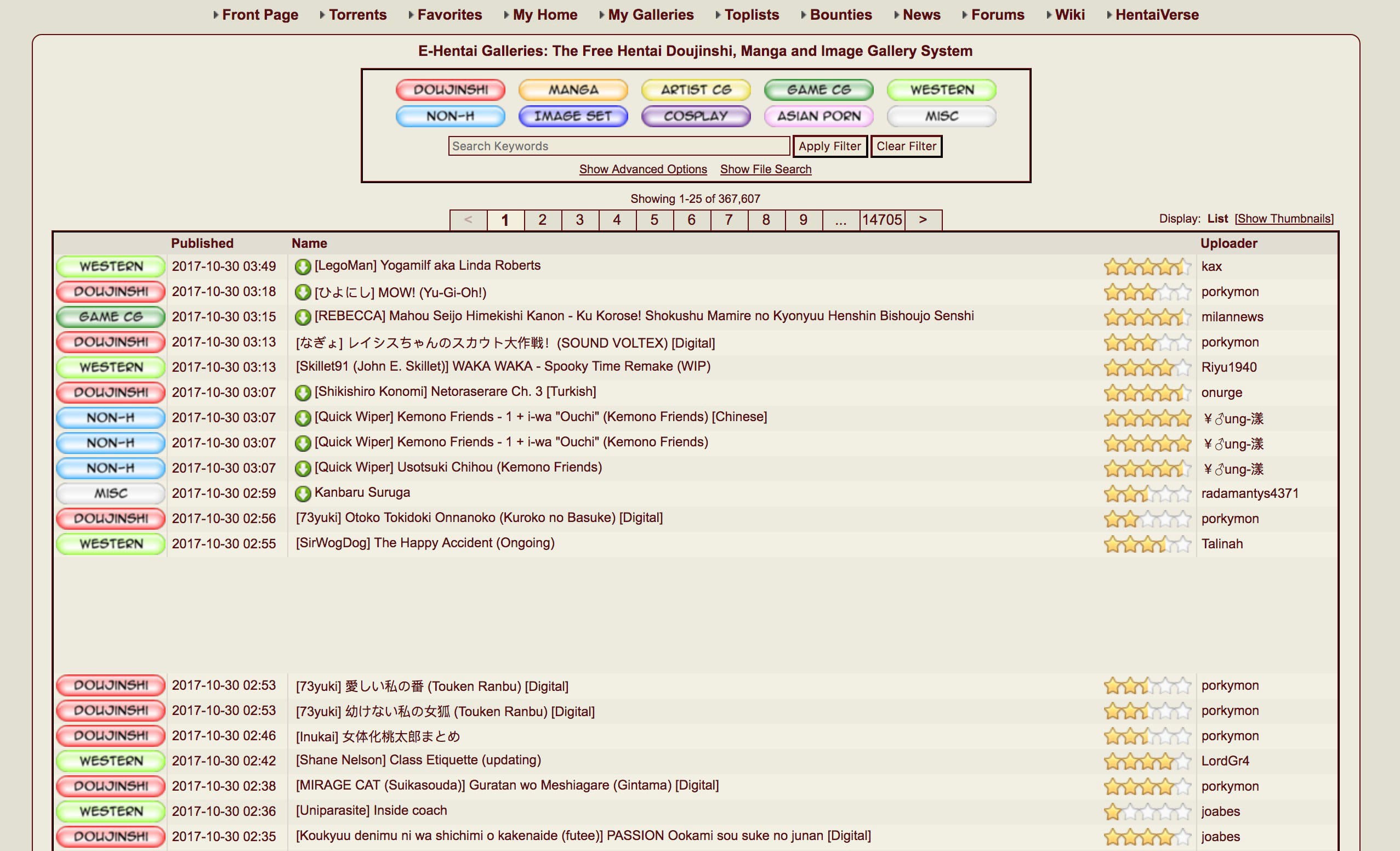
Task: Open My Galleries in the top navigation
Action: coord(651,15)
